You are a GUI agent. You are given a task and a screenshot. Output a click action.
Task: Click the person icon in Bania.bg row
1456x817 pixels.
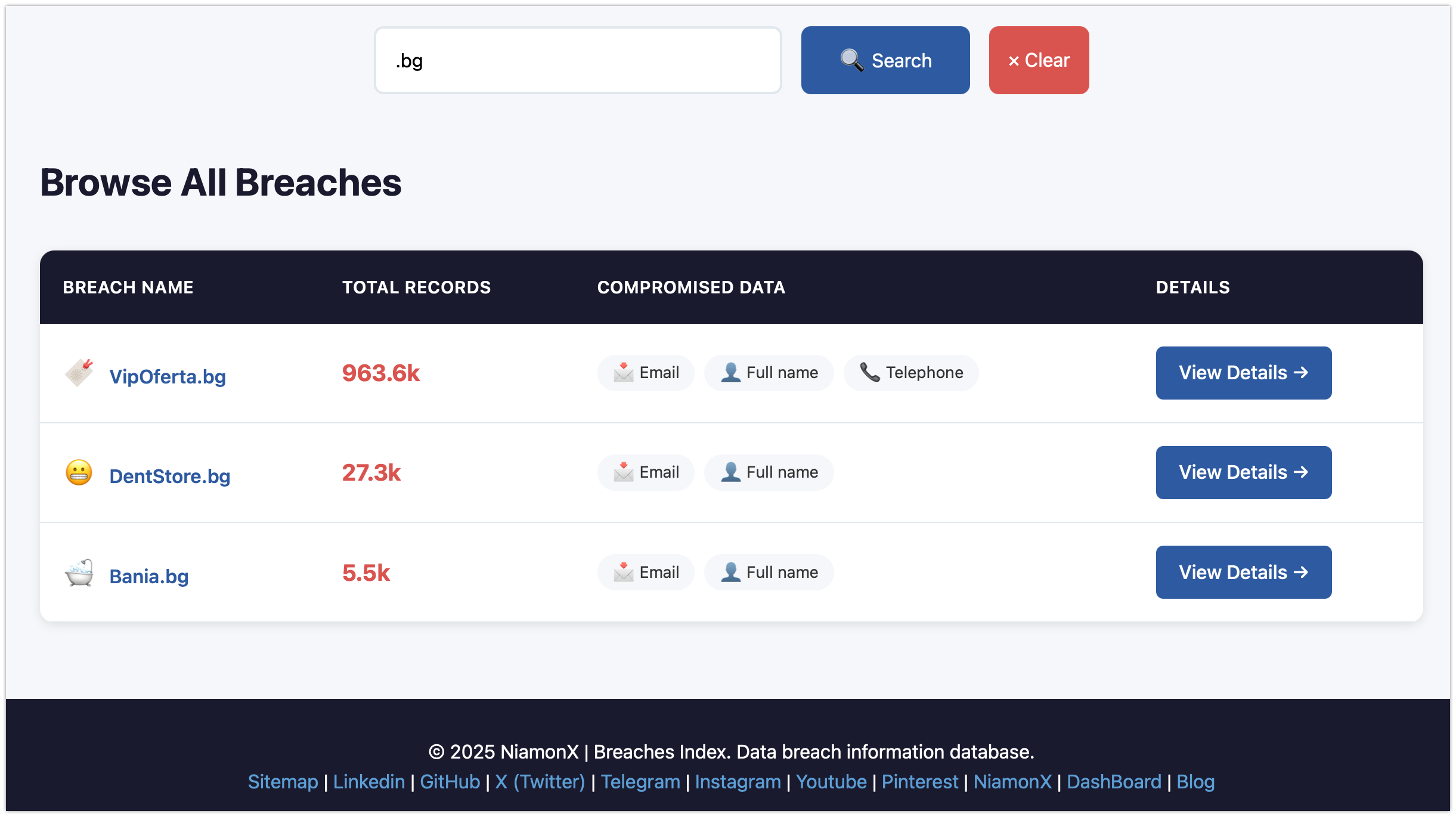pos(731,572)
